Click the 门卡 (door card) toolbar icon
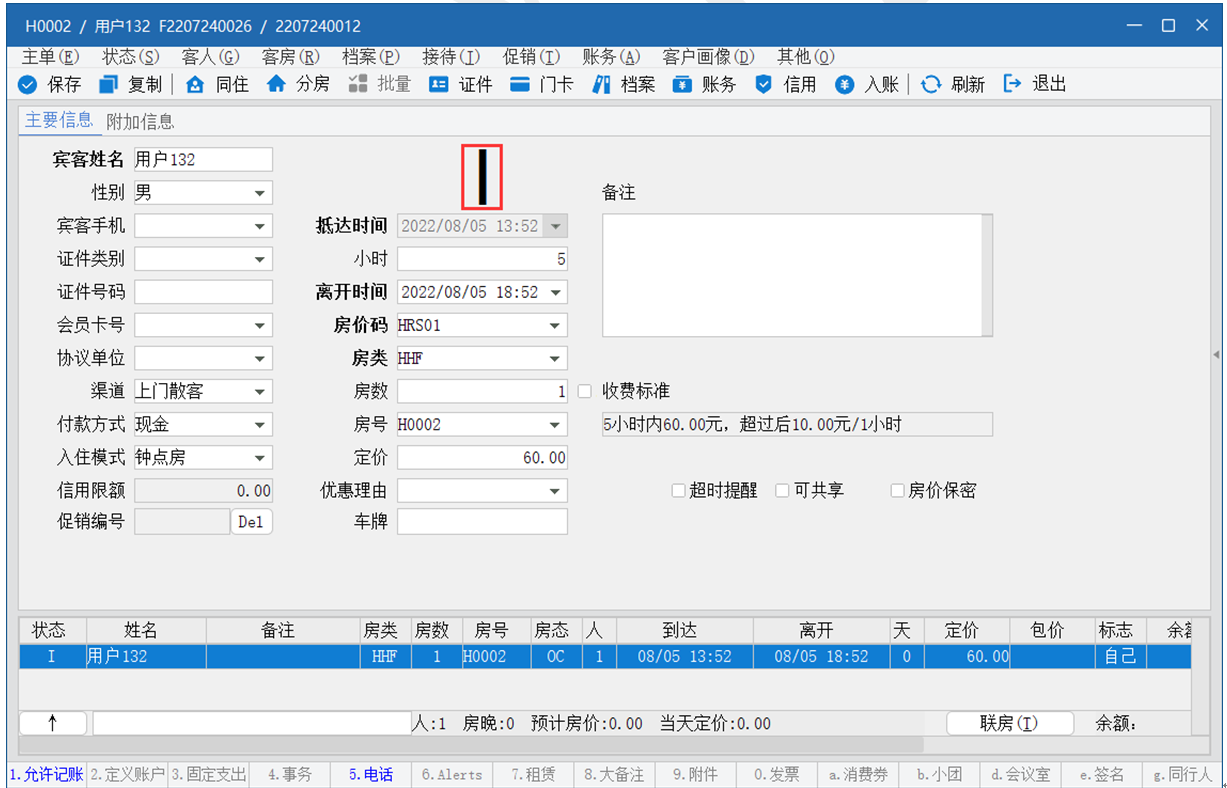 (520, 85)
